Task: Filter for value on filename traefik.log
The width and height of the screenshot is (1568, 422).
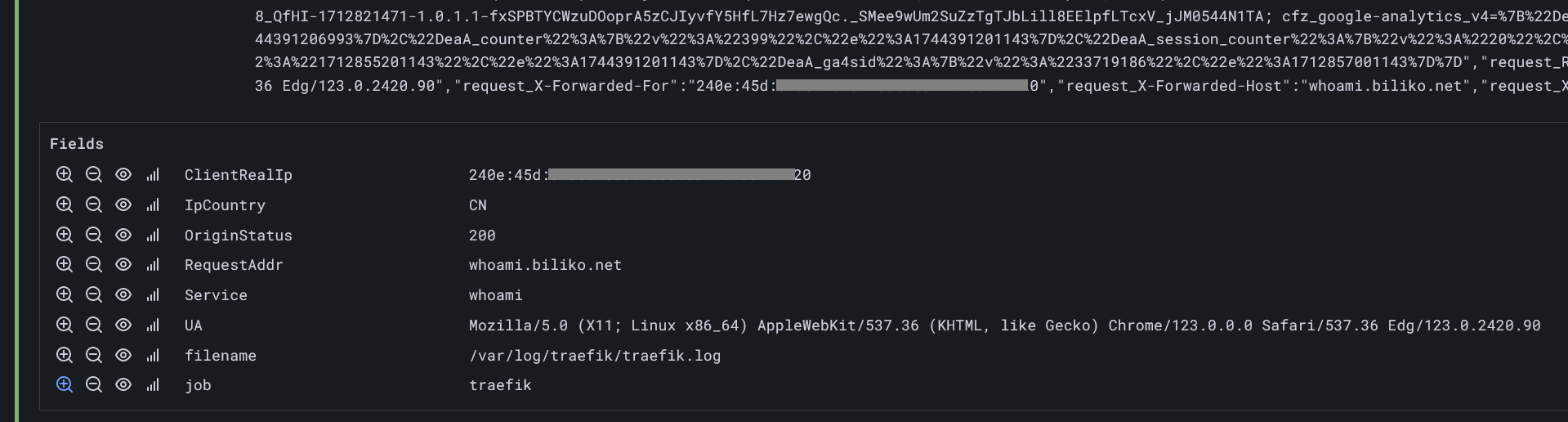Action: 65,355
